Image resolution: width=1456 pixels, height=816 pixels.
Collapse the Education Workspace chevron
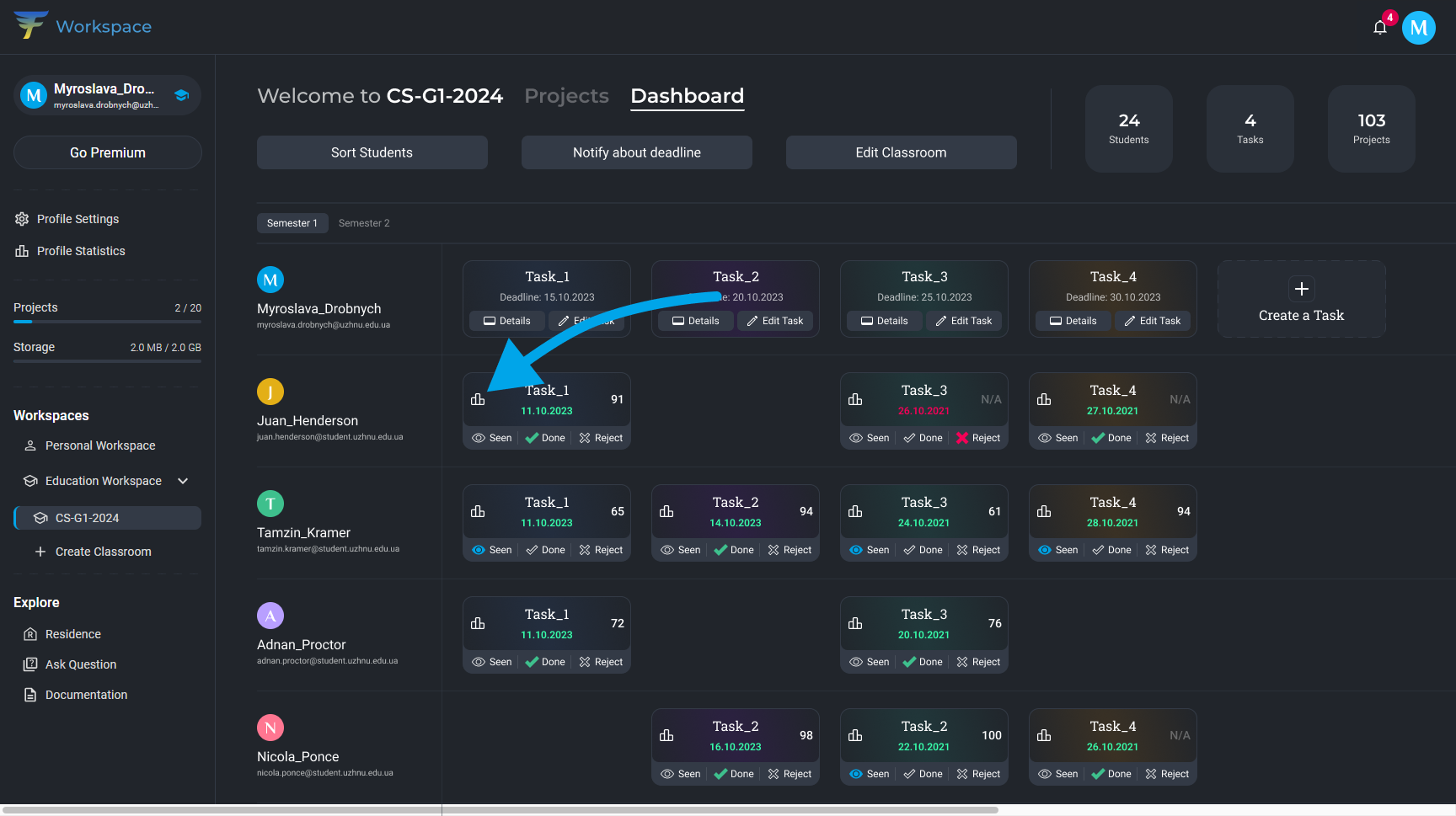tap(183, 481)
